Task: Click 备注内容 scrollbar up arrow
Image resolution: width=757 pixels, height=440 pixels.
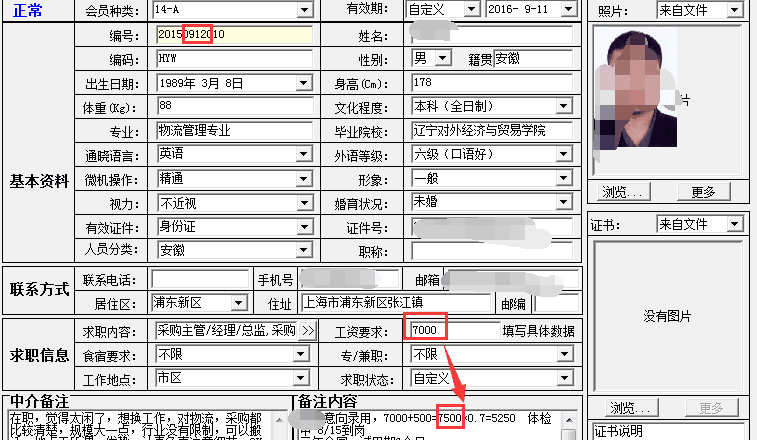Action: tap(570, 420)
